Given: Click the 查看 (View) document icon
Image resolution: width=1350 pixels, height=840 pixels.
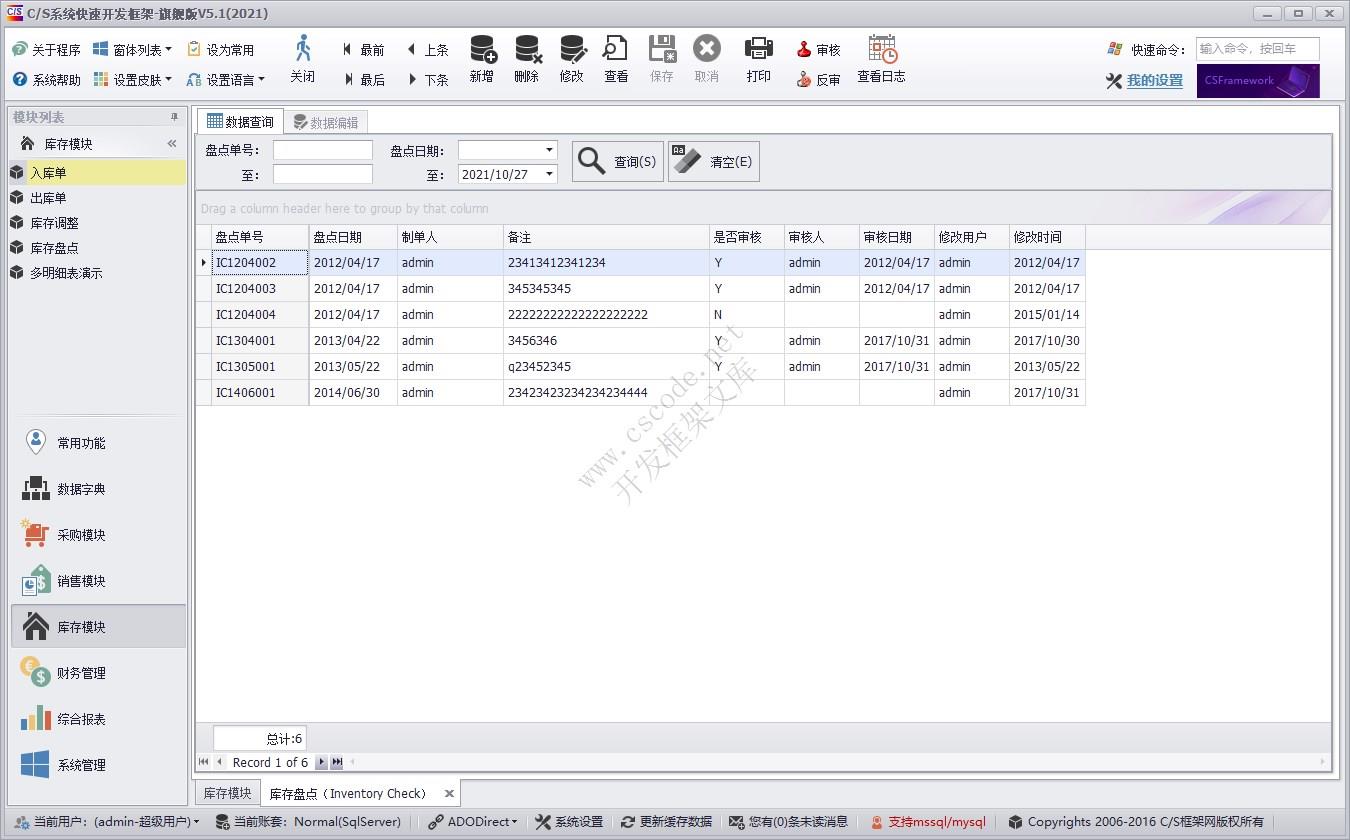Looking at the screenshot, I should (616, 50).
